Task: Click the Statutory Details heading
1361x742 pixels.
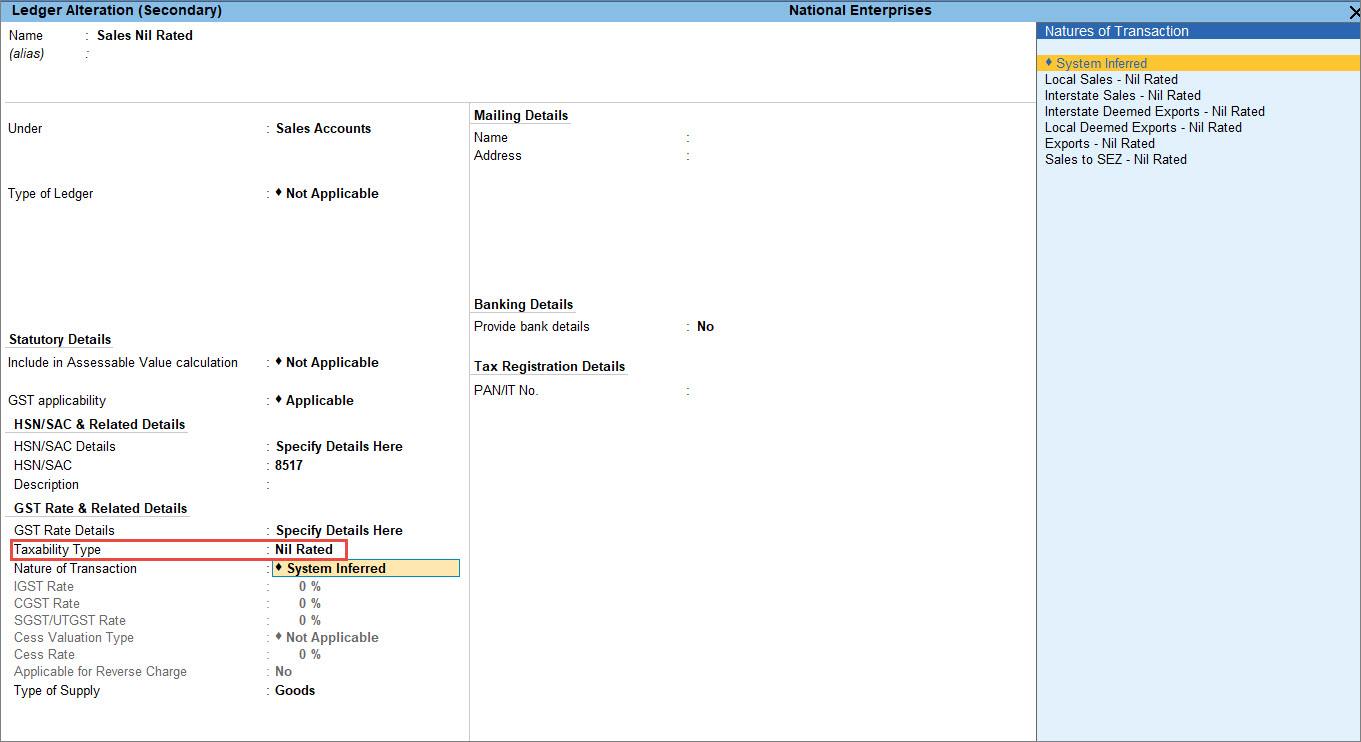Action: (60, 339)
